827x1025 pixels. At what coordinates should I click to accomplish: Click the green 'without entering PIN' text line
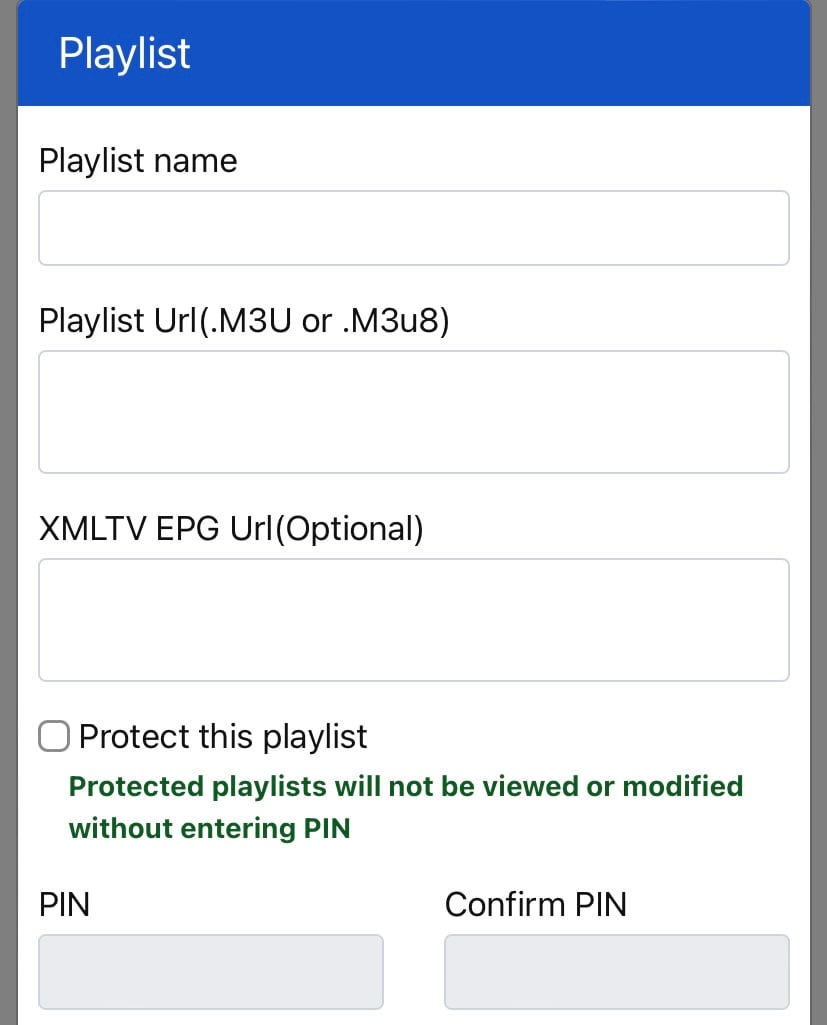[209, 828]
